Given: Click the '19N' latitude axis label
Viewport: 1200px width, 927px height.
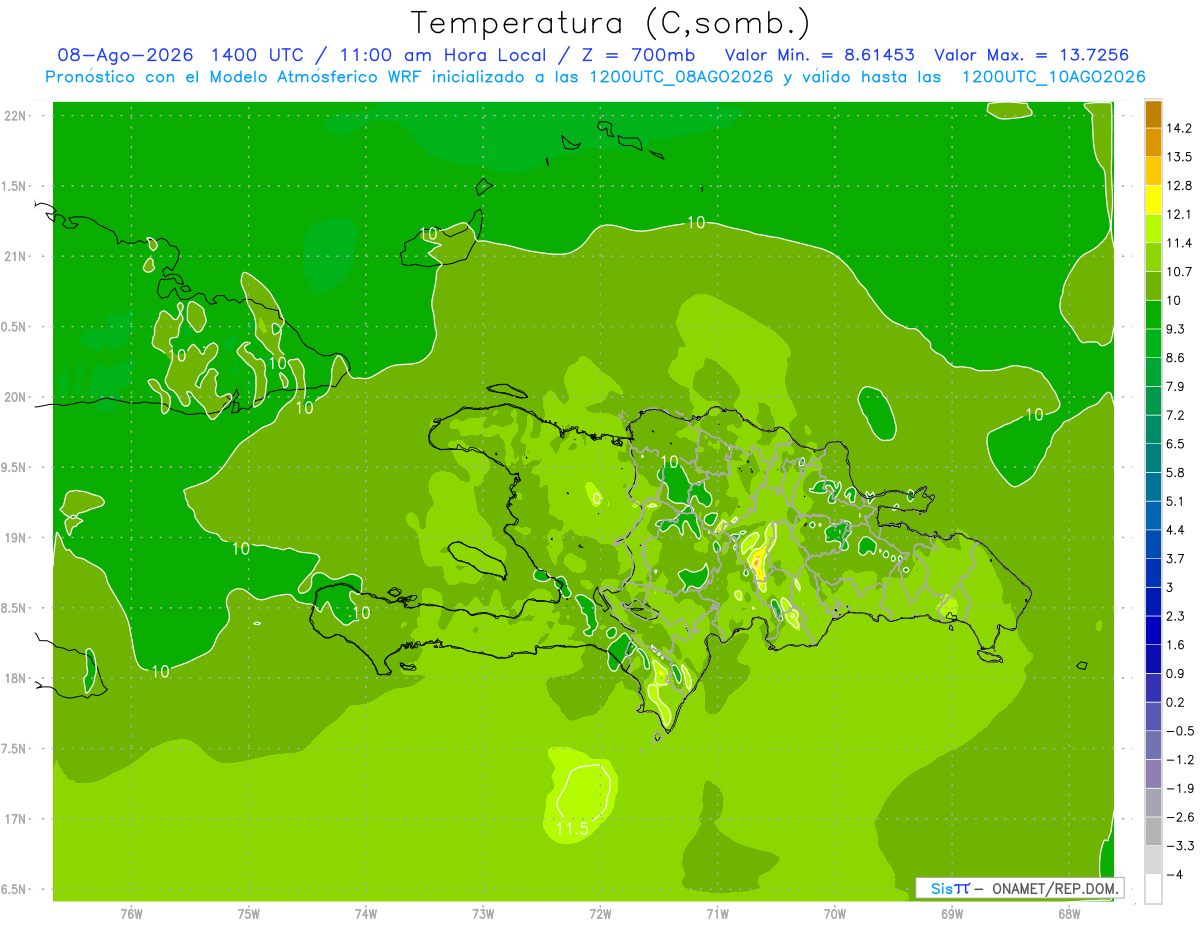Looking at the screenshot, I should pos(16,538).
